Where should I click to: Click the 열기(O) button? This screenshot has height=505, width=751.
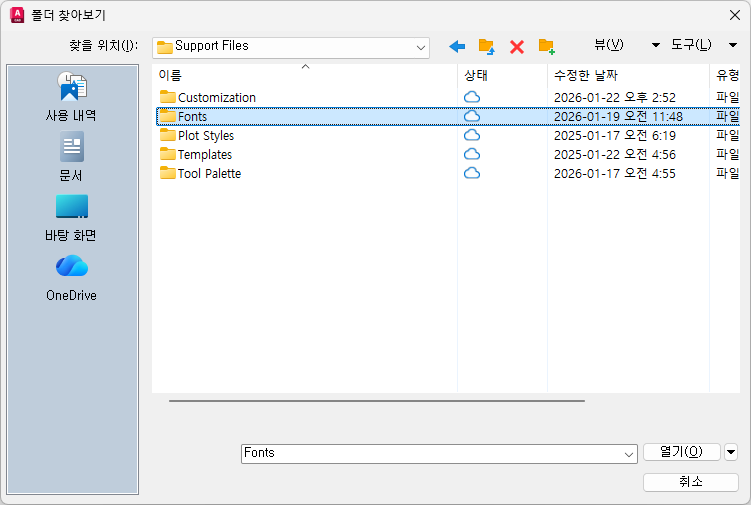(682, 452)
